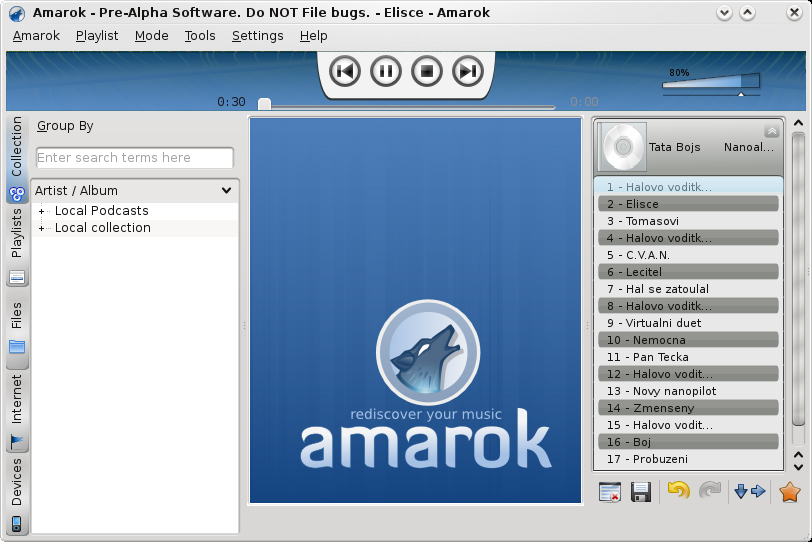Focus the collection search terms field
Screen dimensions: 812x542
click(x=135, y=157)
